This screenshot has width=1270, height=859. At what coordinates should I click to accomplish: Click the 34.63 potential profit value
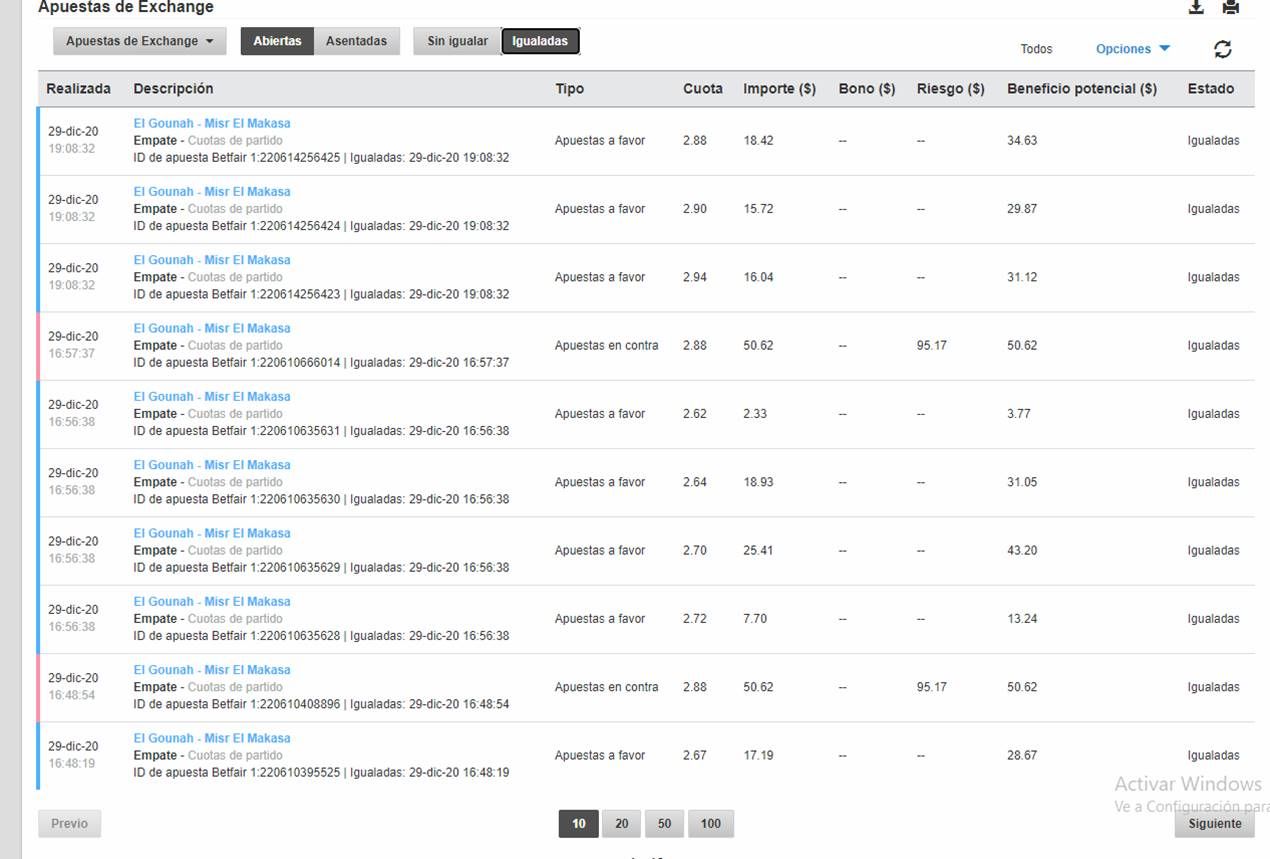[1022, 141]
